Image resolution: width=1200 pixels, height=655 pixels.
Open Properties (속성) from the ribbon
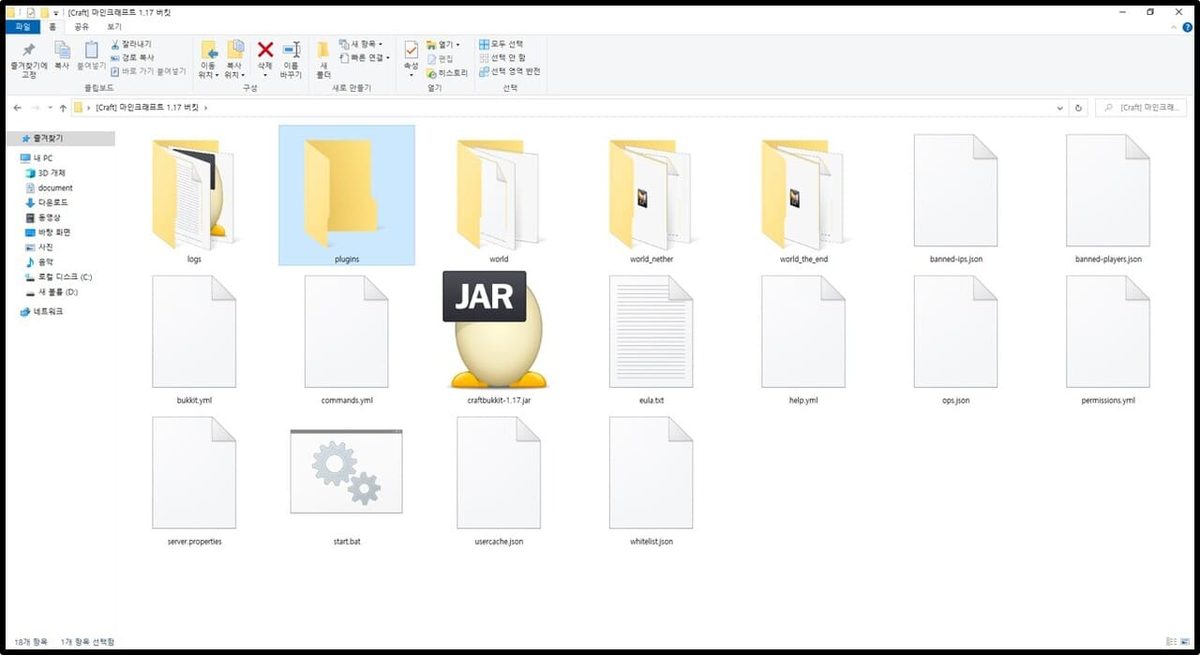[411, 56]
